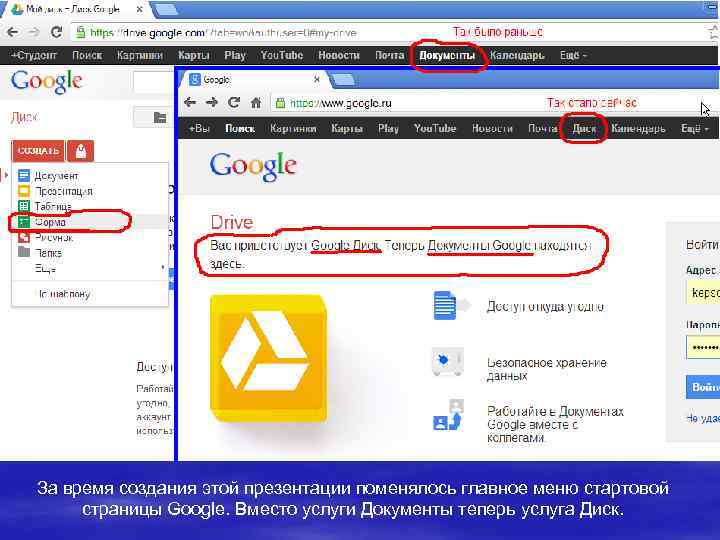Click the email address input field
This screenshot has width=720, height=540.
coord(703,292)
